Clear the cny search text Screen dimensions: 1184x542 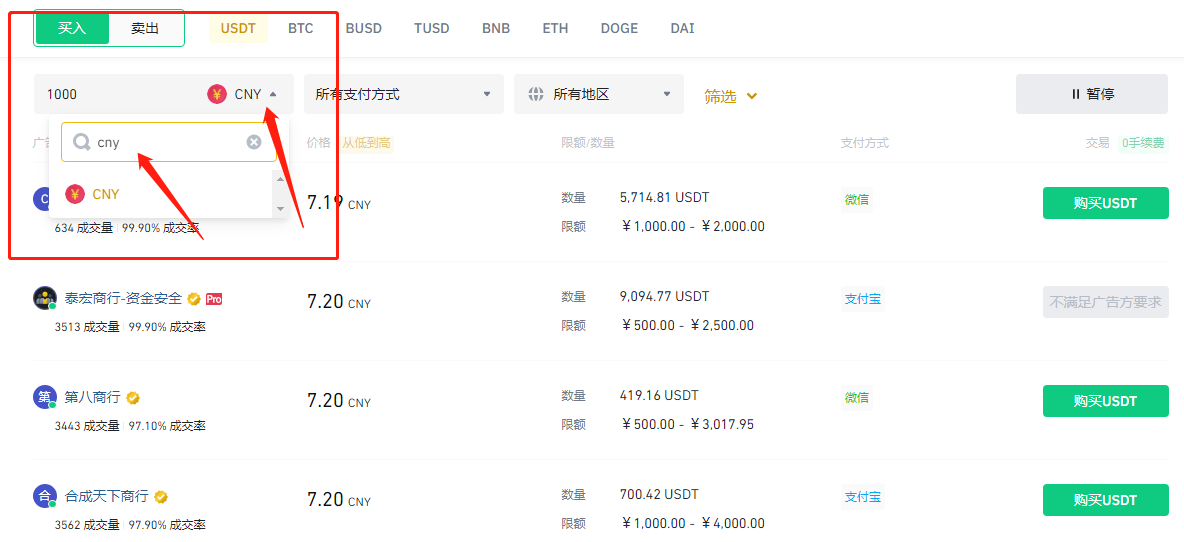click(x=254, y=142)
